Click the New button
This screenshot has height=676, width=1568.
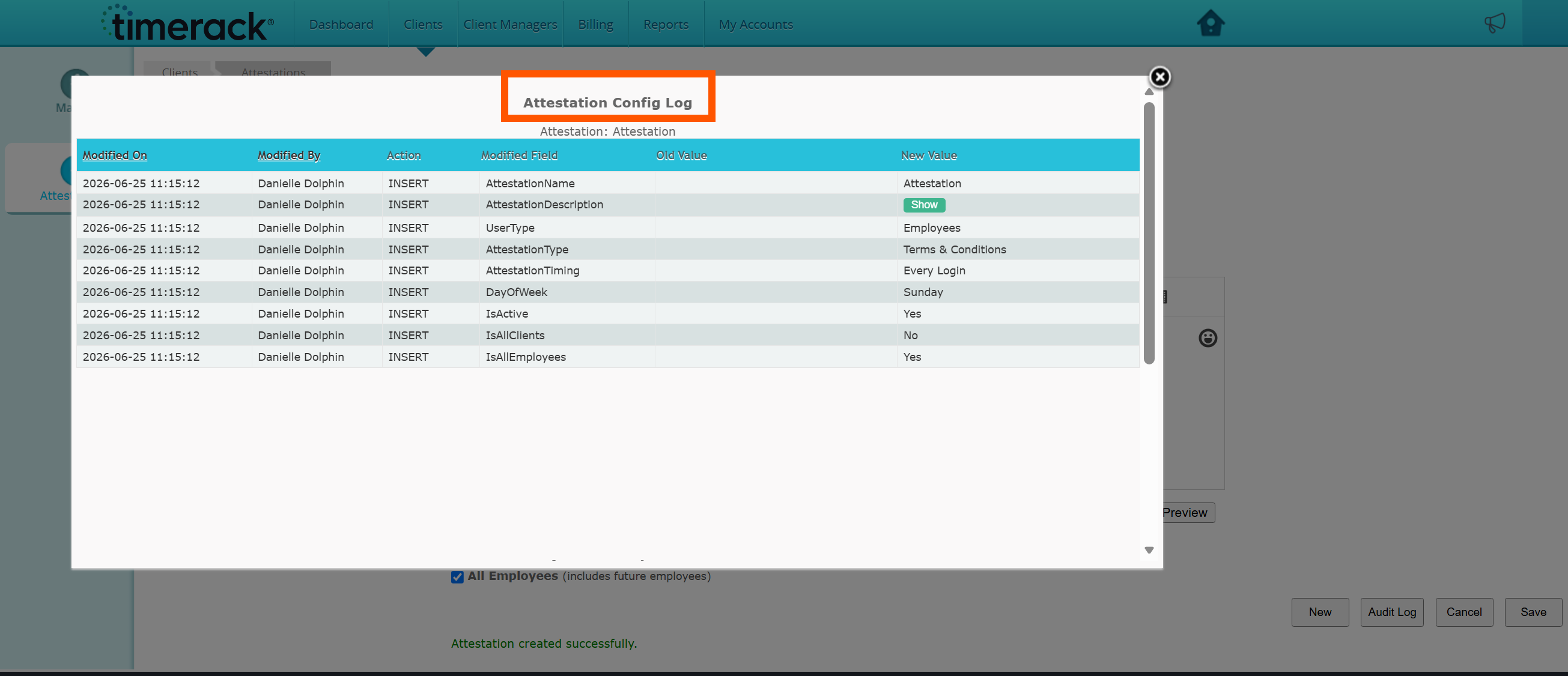pyautogui.click(x=1320, y=612)
